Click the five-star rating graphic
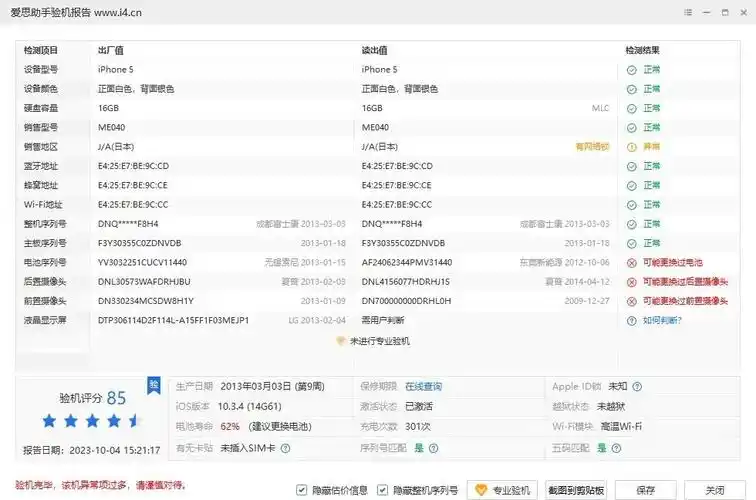 pos(91,421)
